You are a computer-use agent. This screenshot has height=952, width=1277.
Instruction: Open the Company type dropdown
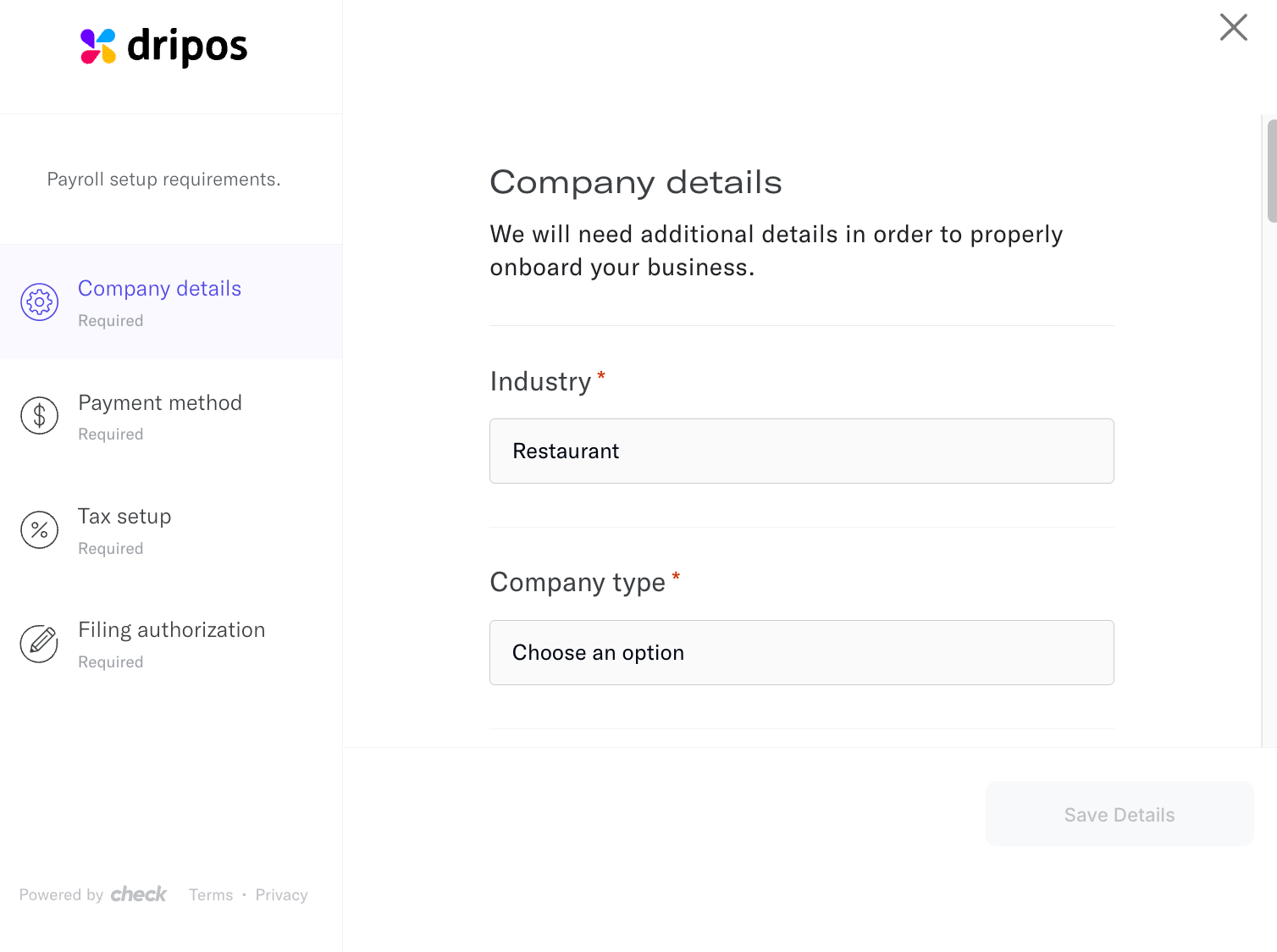801,653
